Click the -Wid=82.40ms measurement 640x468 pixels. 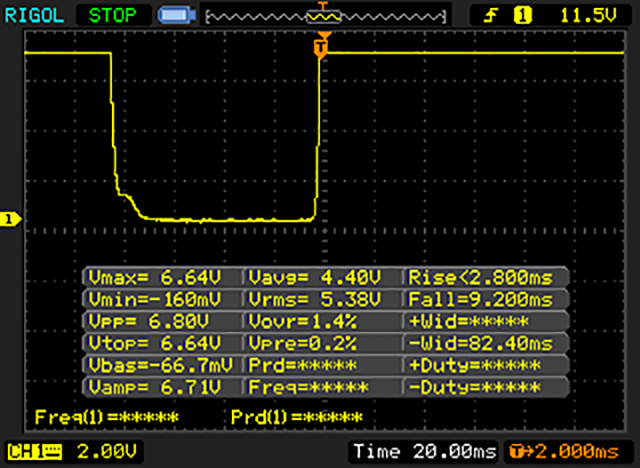[x=481, y=343]
